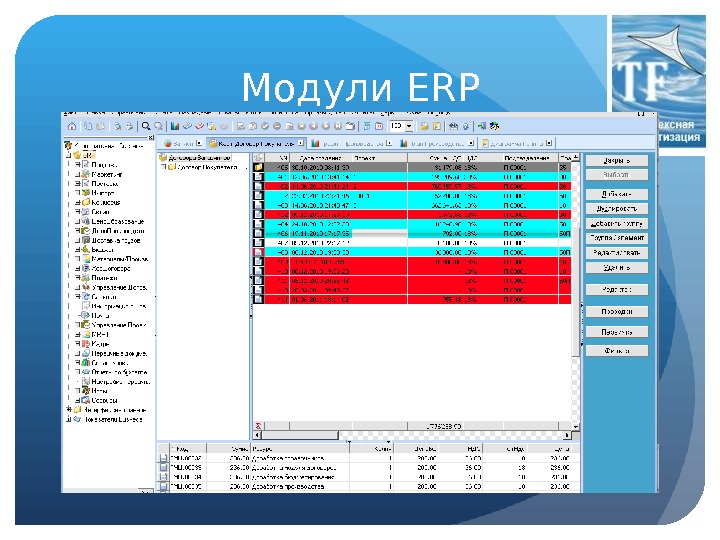This screenshot has height=540, width=720.
Task: Click the Родитель button
Action: click(x=617, y=290)
